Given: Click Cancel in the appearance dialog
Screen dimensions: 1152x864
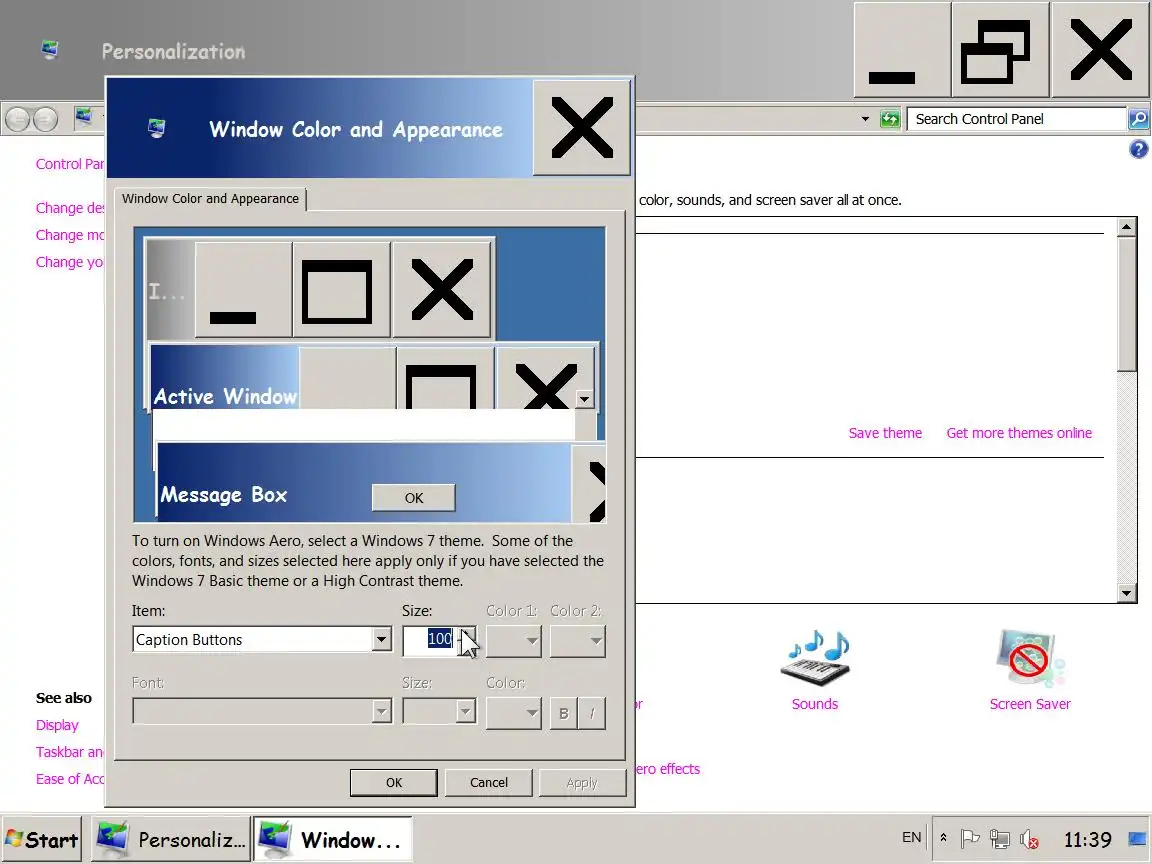Looking at the screenshot, I should 489,782.
